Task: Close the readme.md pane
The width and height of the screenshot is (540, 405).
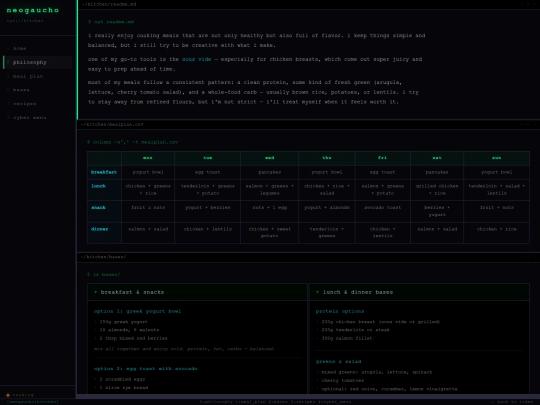Action: (x=534, y=4)
